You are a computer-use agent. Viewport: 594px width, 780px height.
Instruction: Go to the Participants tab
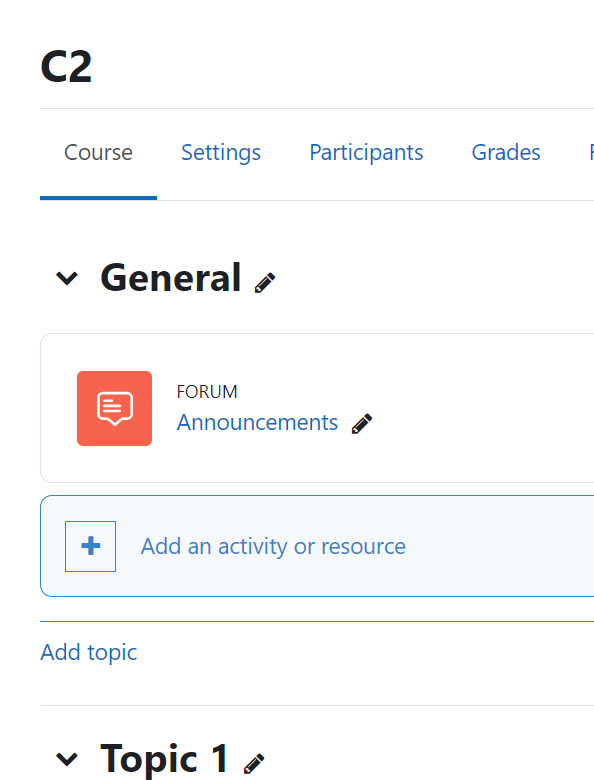click(366, 152)
